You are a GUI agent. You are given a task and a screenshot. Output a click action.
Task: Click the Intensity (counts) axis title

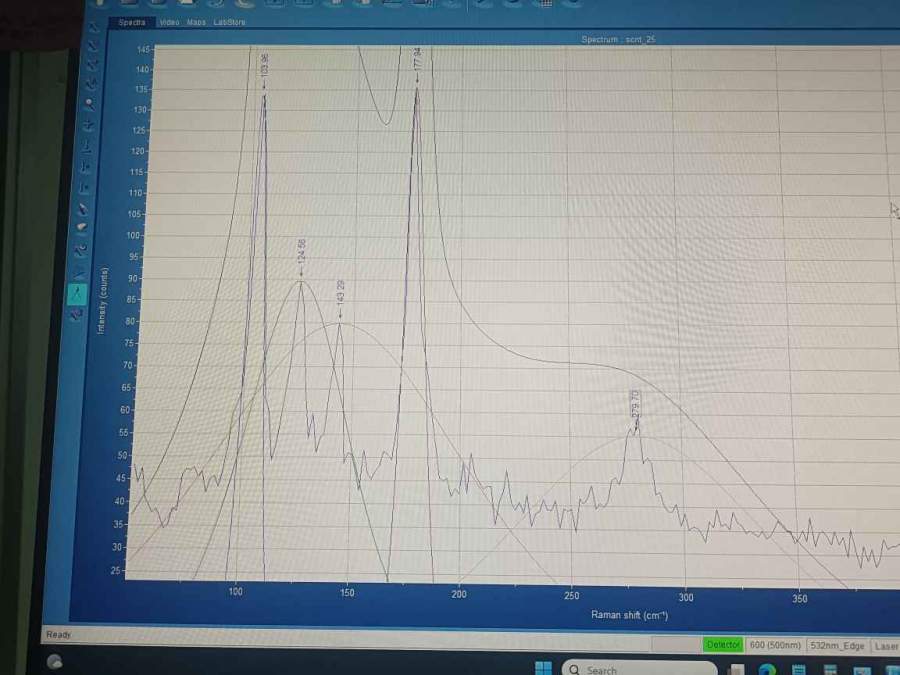[103, 300]
